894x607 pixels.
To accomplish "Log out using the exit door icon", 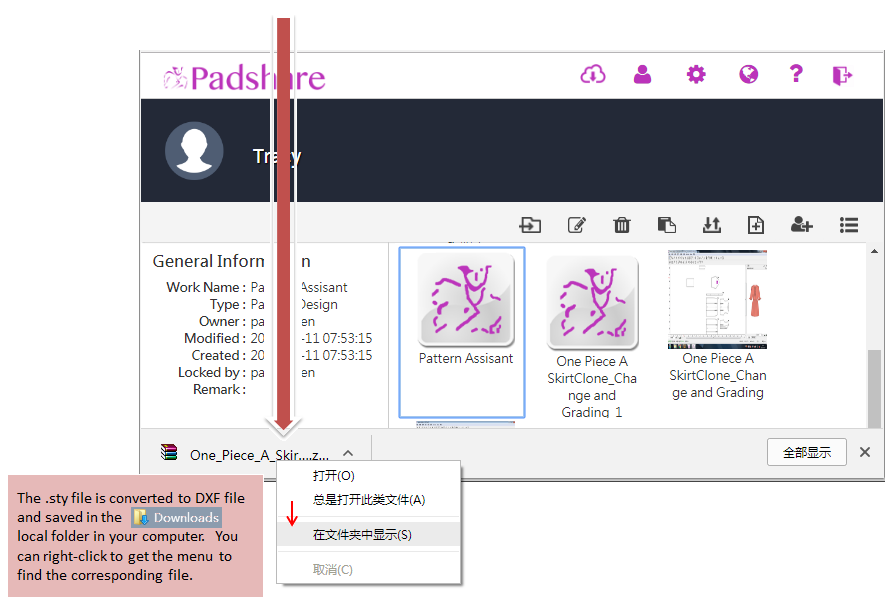I will click(842, 75).
